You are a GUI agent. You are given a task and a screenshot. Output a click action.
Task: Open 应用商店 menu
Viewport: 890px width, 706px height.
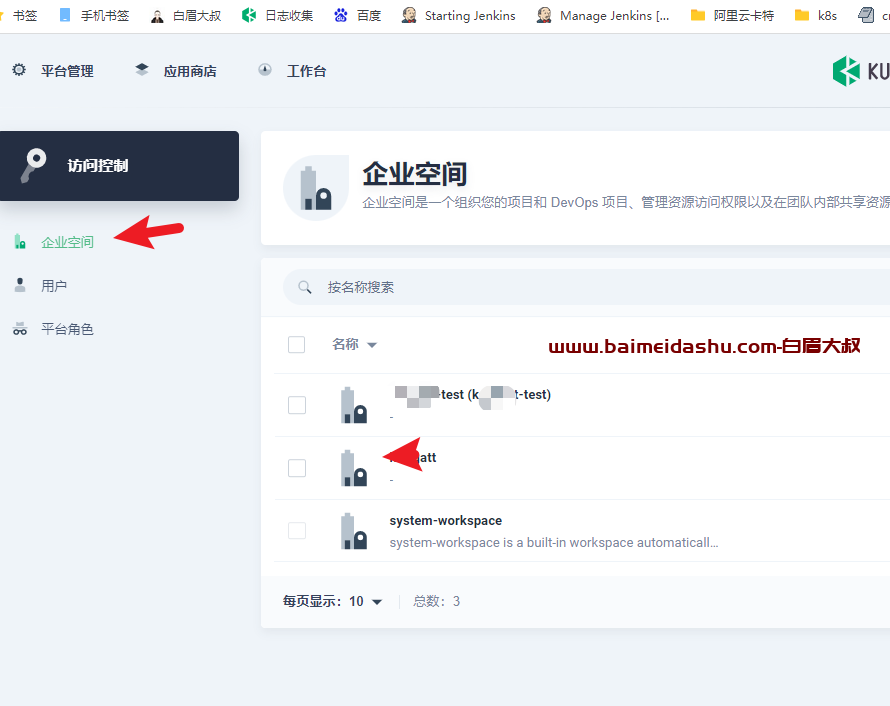point(190,71)
